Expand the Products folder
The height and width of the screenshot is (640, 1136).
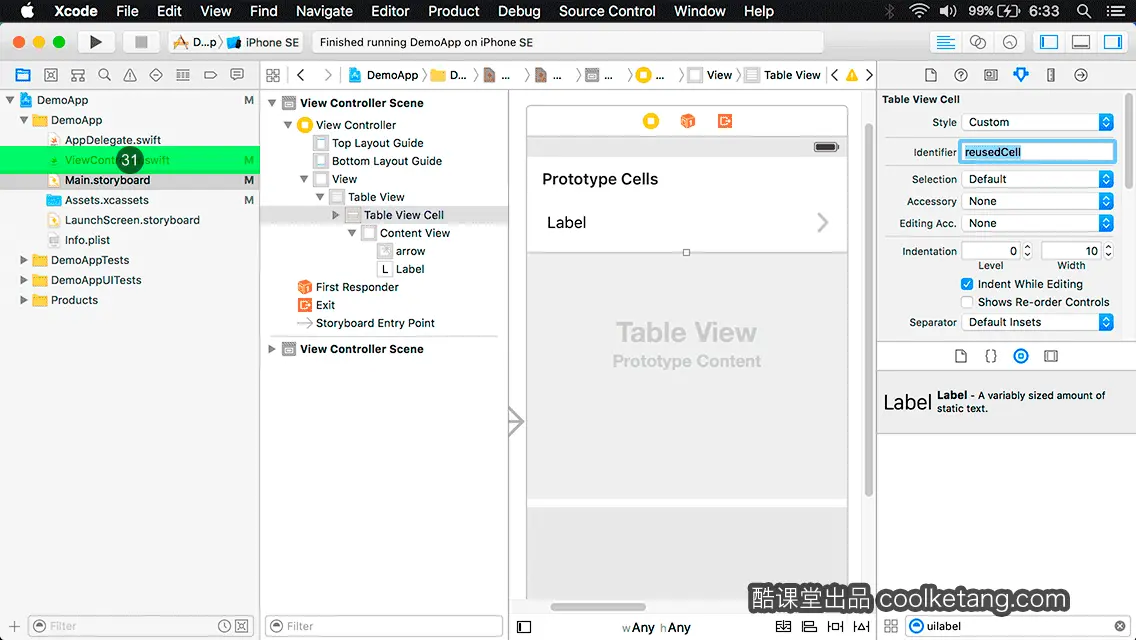point(23,300)
